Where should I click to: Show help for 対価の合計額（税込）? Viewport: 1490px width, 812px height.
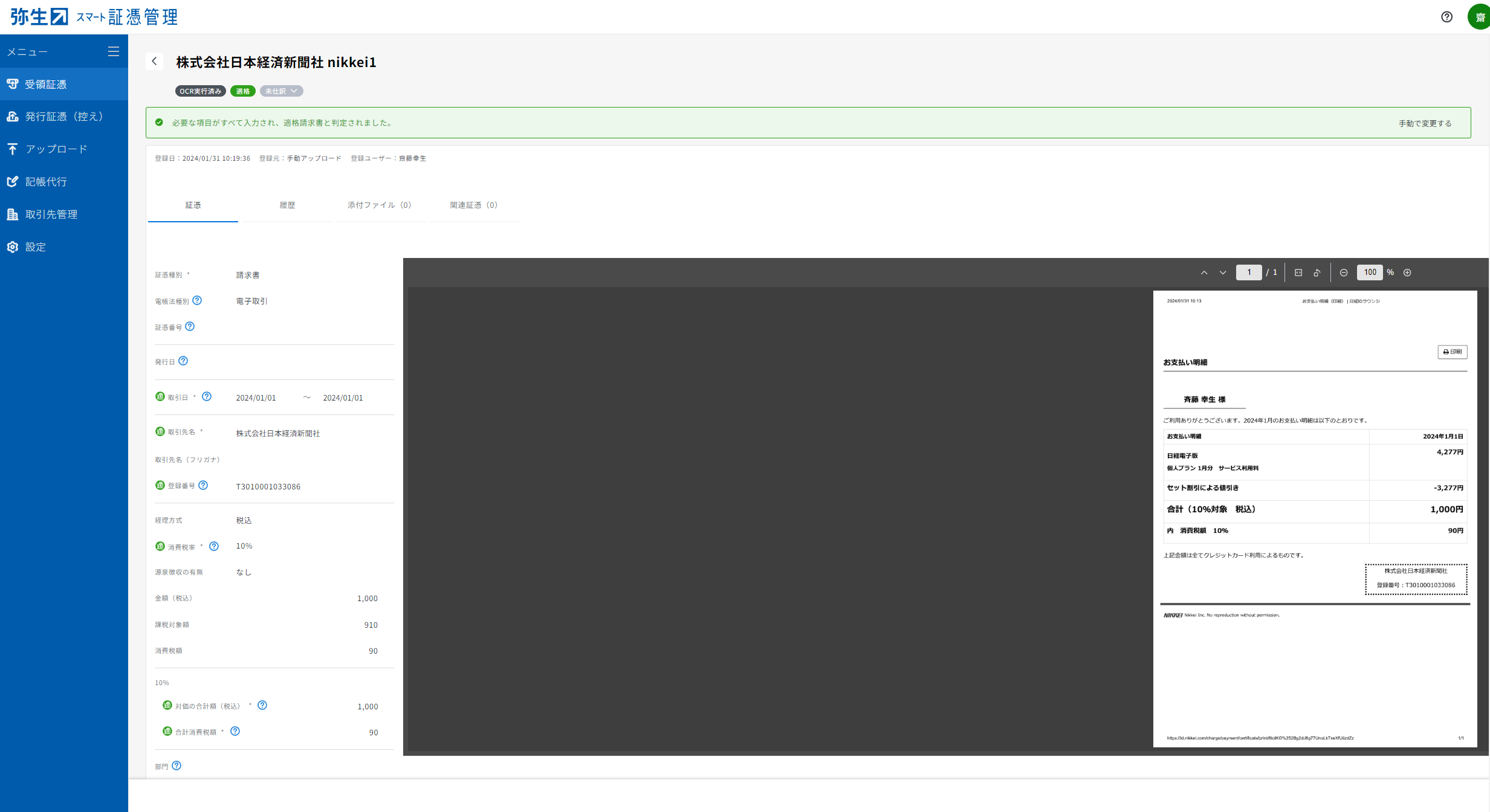click(262, 705)
